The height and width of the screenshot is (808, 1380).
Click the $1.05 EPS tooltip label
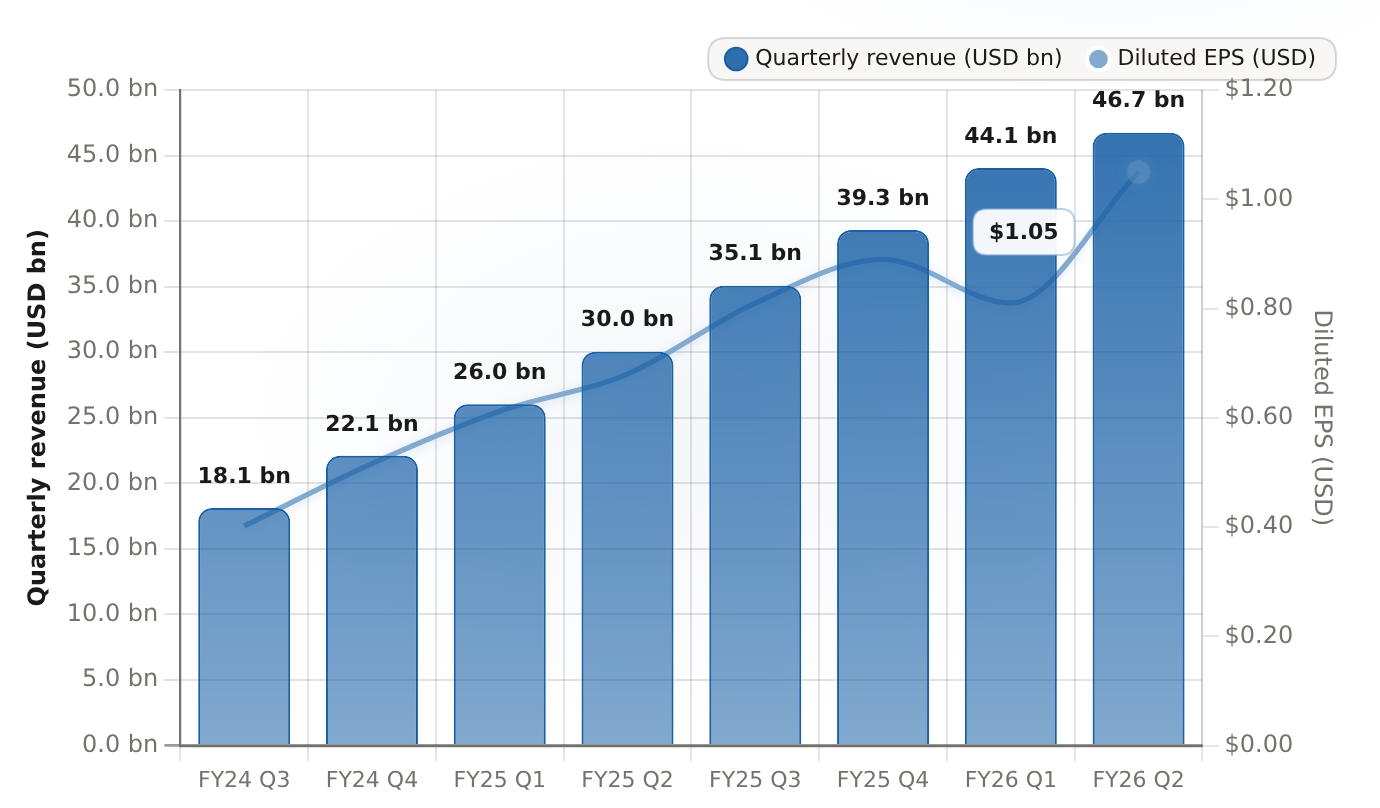click(1023, 232)
